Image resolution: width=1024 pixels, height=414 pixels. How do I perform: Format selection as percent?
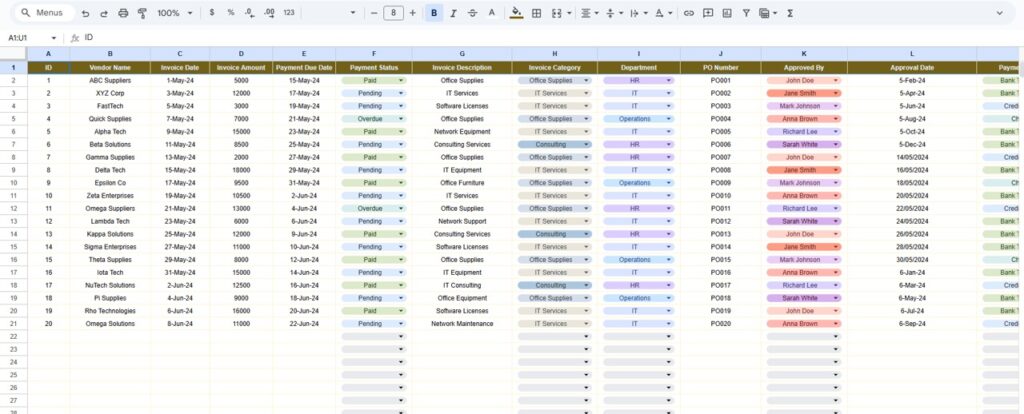coord(231,13)
